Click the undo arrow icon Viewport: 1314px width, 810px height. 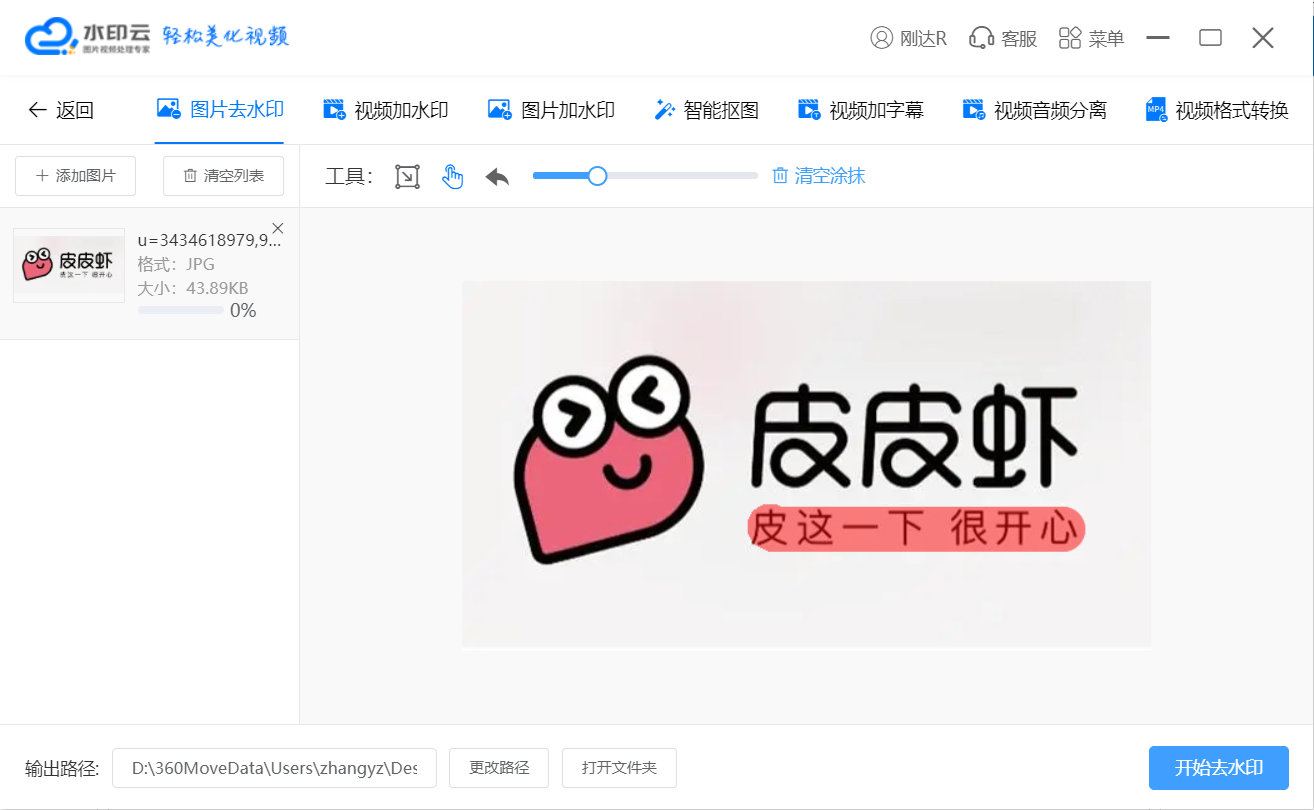point(497,177)
